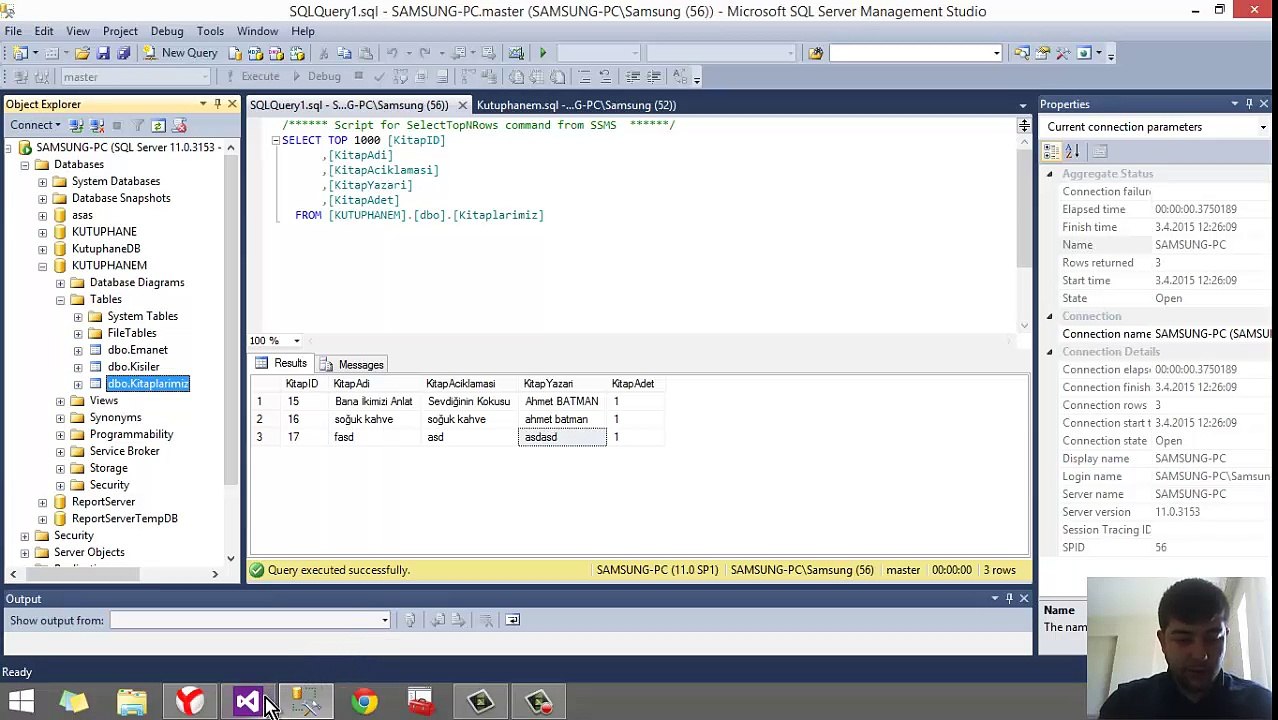Open Show output from dropdown
The image size is (1278, 720).
(384, 621)
